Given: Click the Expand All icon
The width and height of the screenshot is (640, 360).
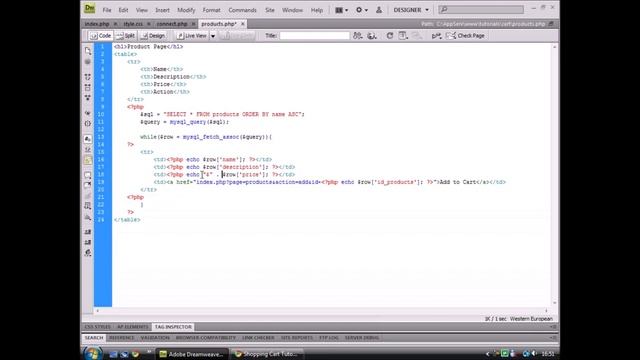Looking at the screenshot, I should pyautogui.click(x=88, y=98).
